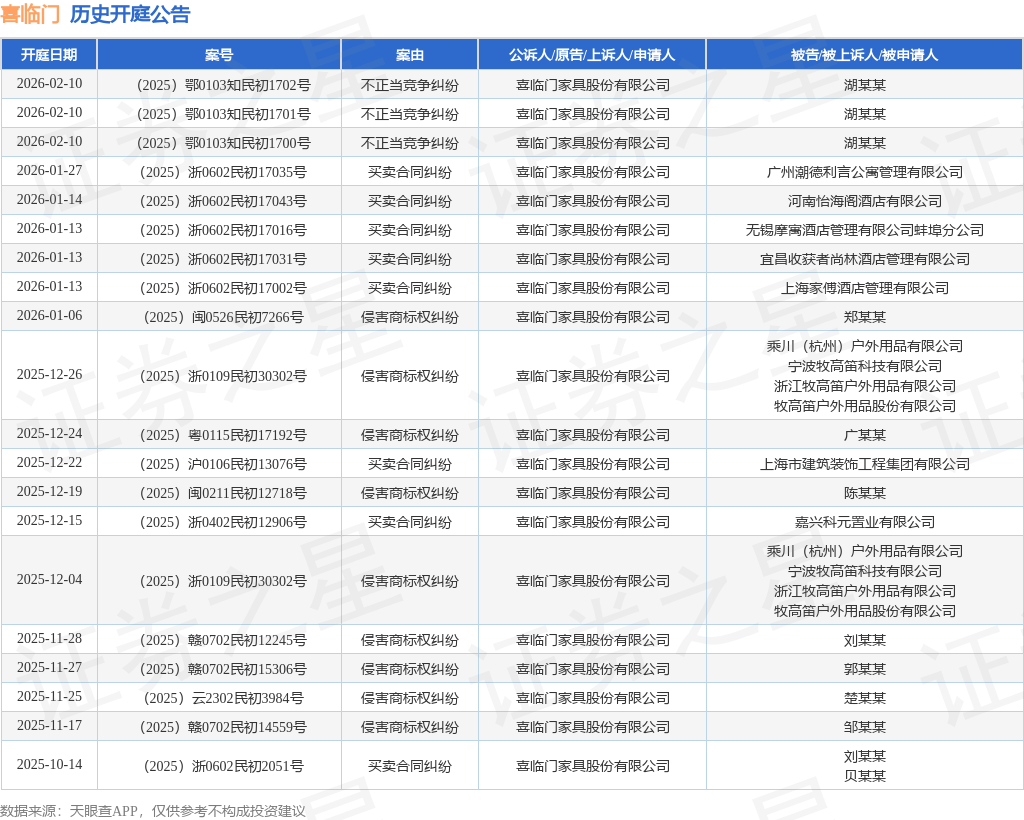Click the date 2025-12-22
Viewport: 1024px width, 820px height.
click(x=49, y=462)
